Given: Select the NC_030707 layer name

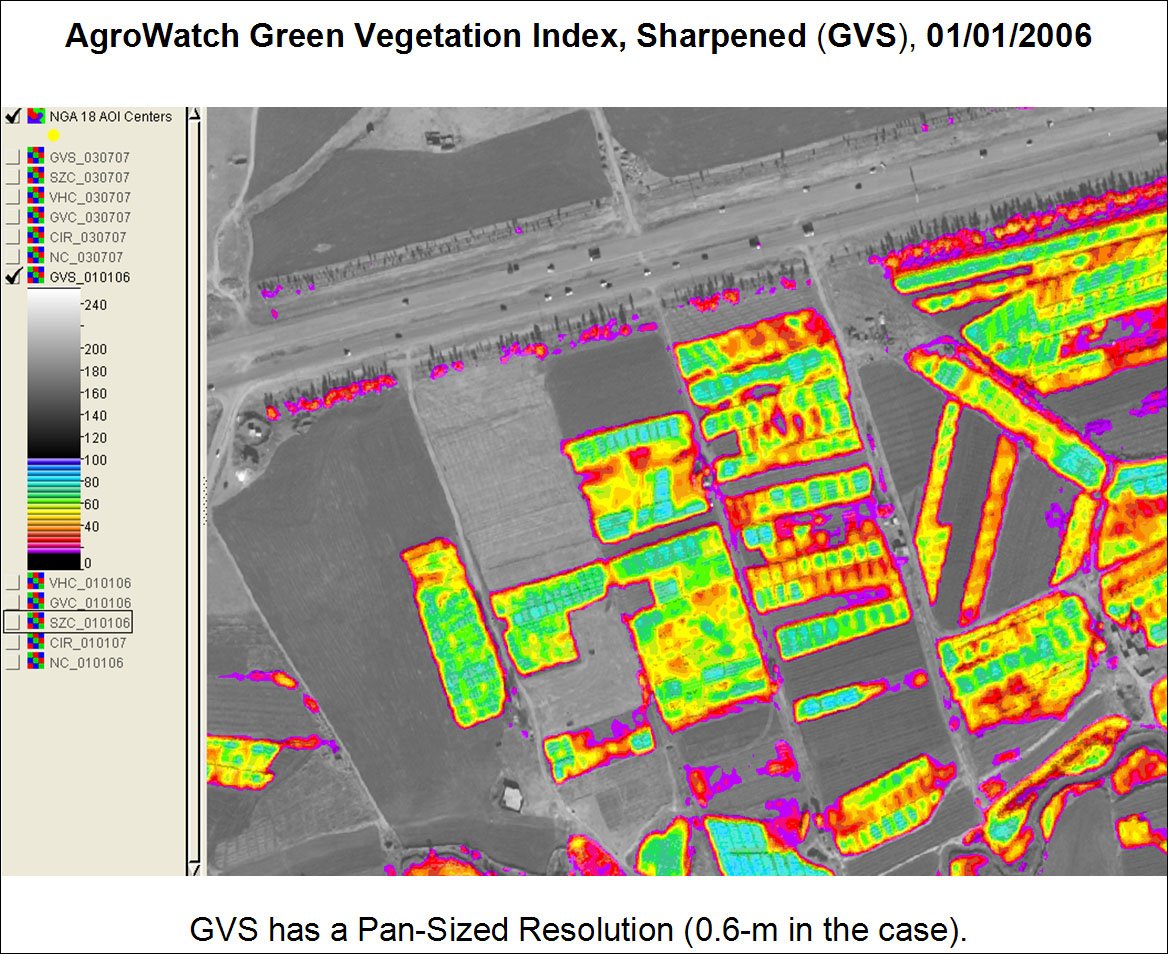Looking at the screenshot, I should tap(87, 257).
